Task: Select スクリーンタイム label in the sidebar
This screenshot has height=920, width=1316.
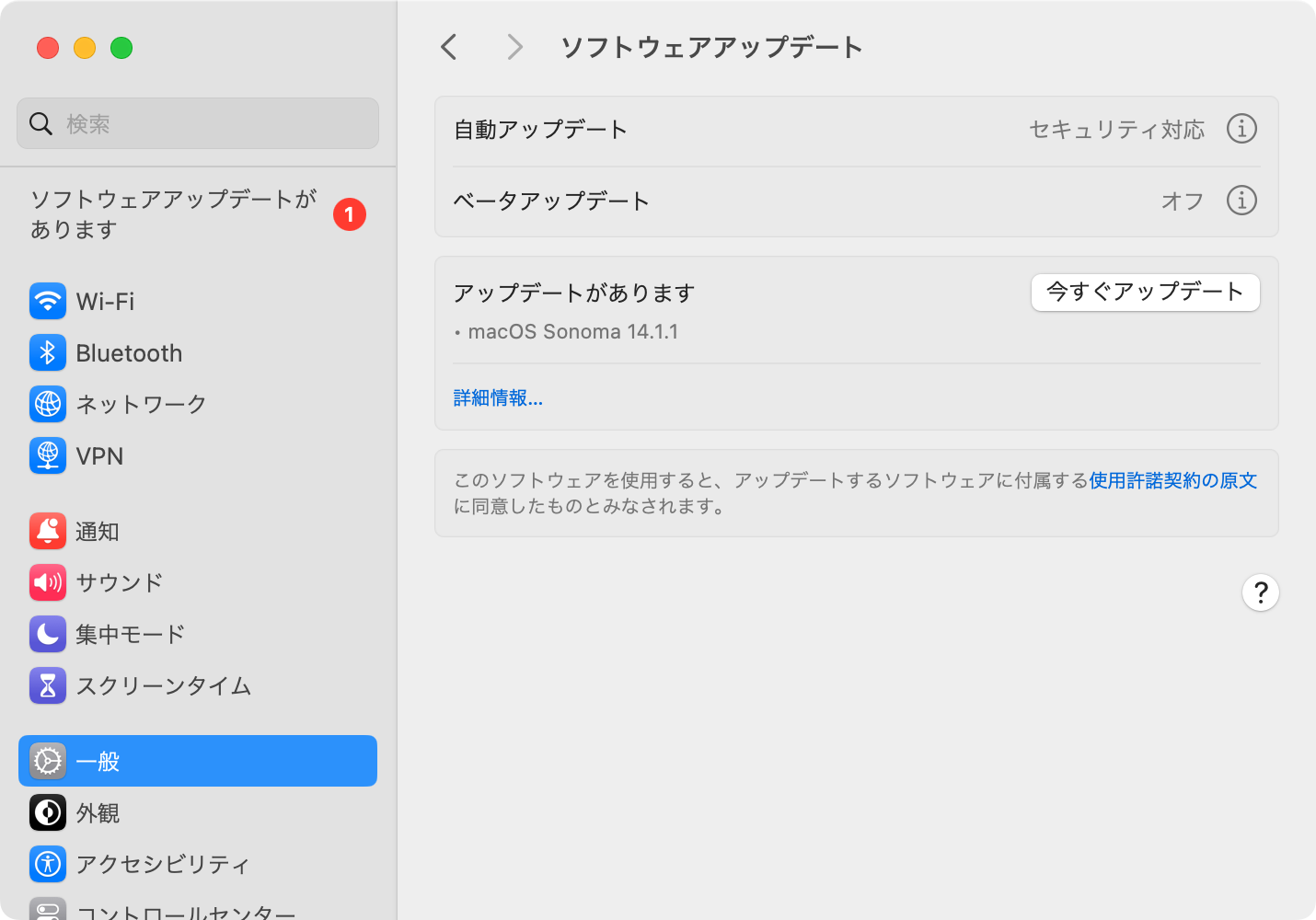Action: point(164,686)
